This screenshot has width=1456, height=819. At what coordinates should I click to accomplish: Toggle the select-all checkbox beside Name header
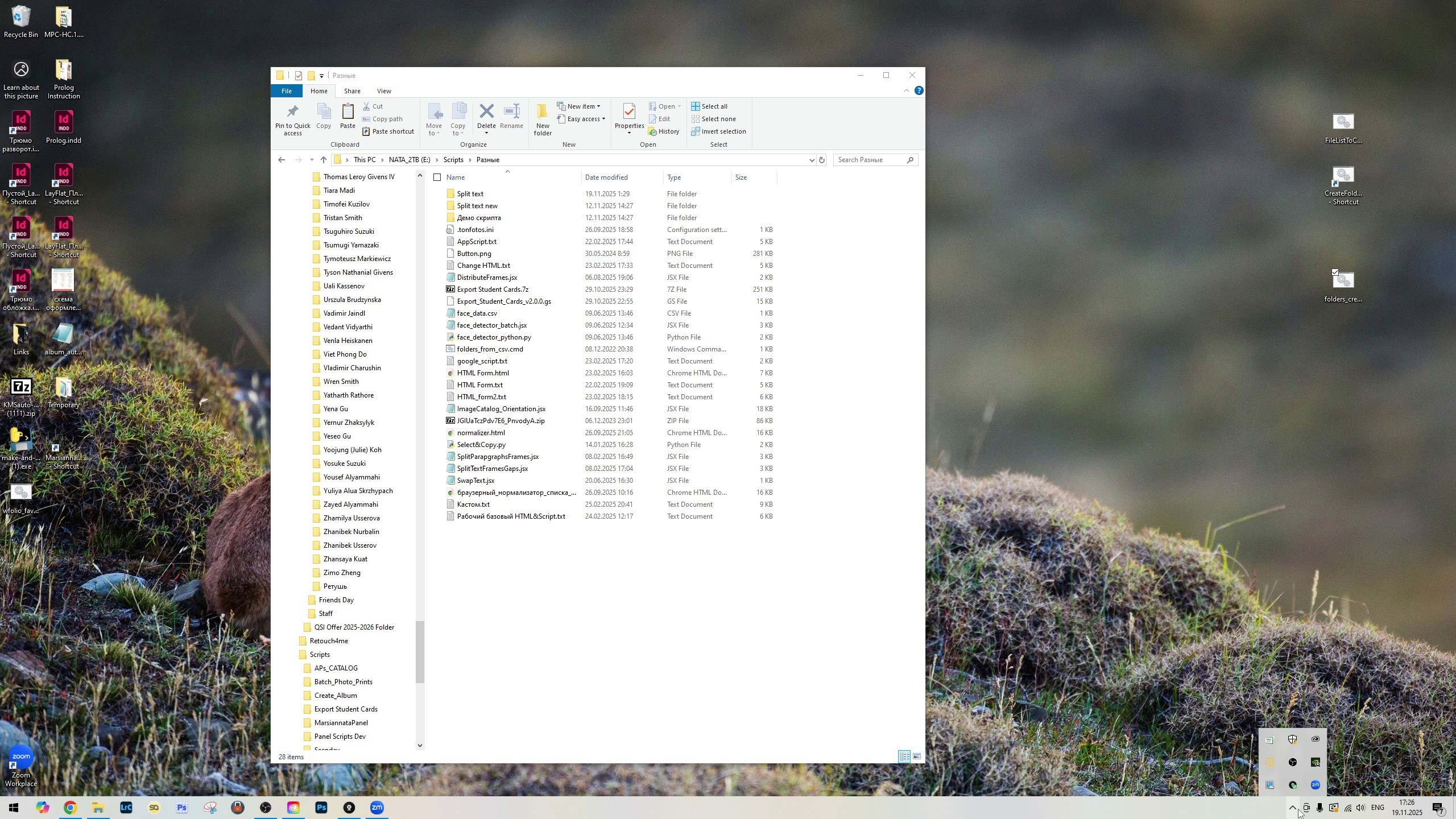click(437, 177)
